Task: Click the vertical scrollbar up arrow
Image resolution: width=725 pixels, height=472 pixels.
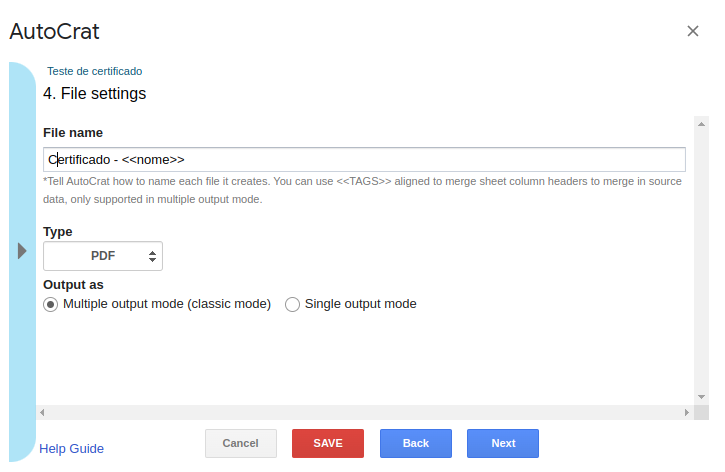Action: 701,122
